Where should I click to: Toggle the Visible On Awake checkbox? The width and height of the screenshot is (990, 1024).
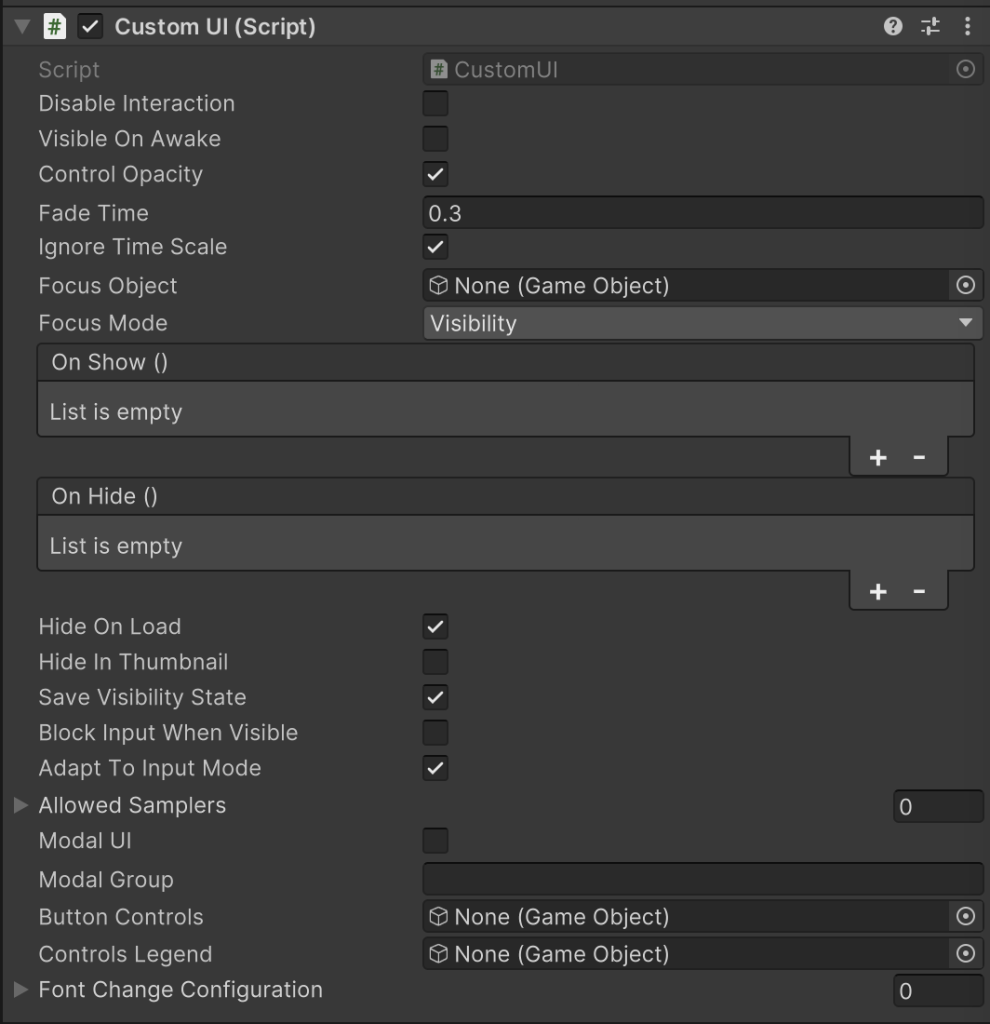point(436,138)
